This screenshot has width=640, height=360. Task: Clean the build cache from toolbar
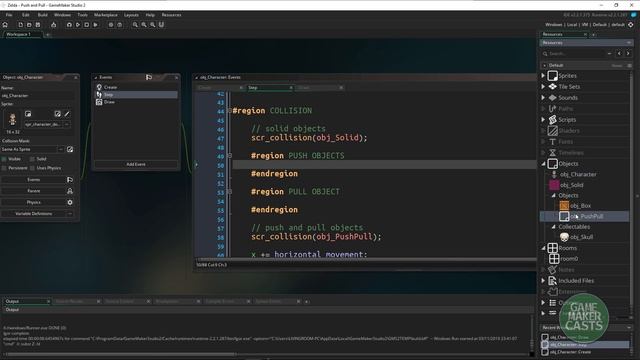[96, 25]
